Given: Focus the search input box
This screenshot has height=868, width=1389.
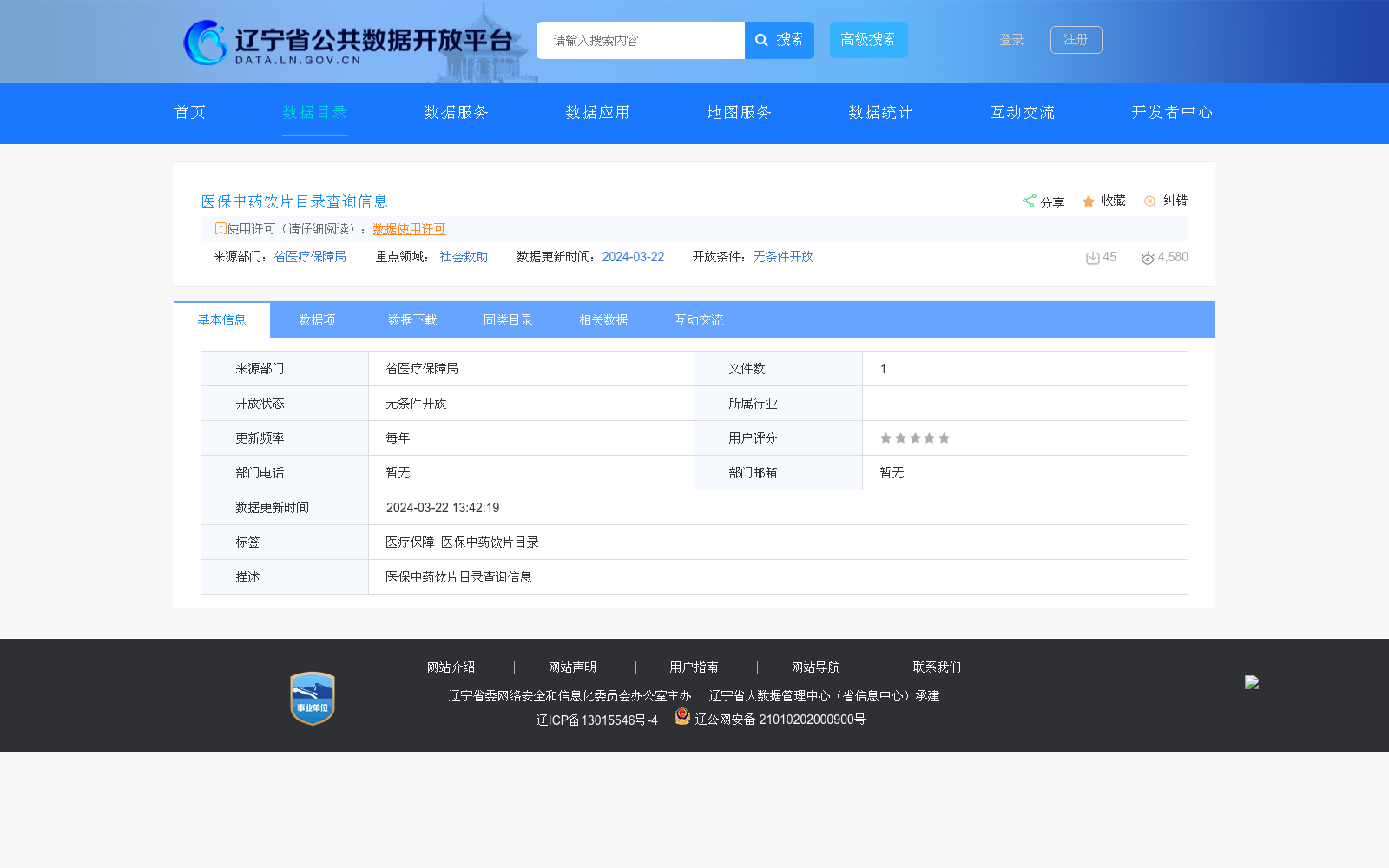Looking at the screenshot, I should coord(641,40).
